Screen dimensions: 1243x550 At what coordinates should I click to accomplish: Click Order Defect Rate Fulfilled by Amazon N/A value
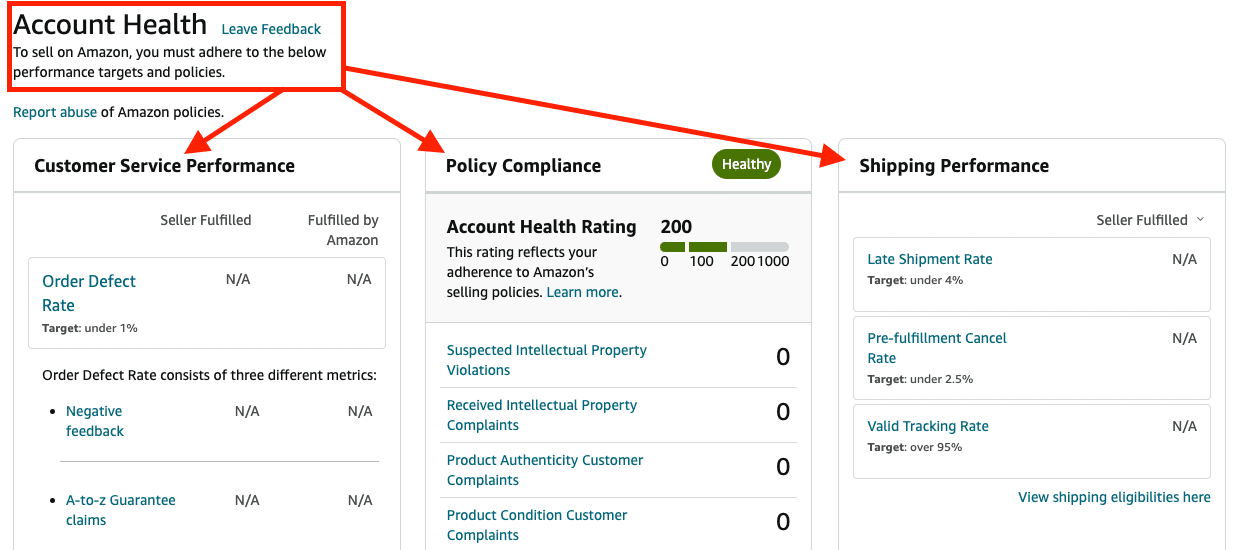tap(359, 279)
